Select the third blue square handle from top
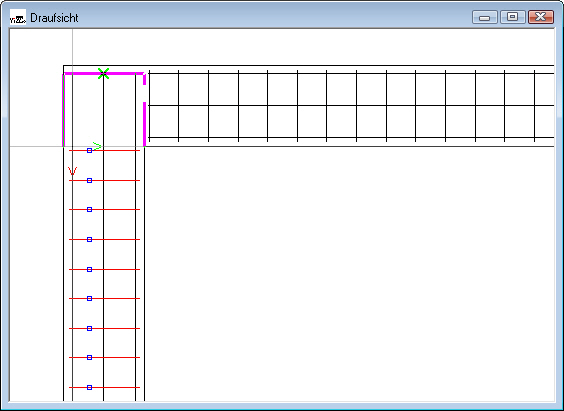 [90, 210]
